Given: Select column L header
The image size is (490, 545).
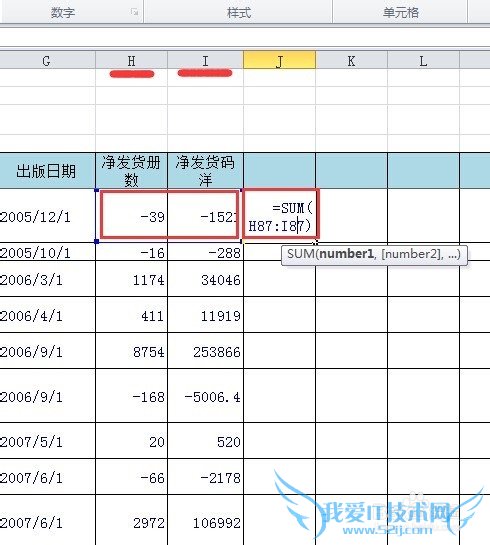Looking at the screenshot, I should [x=423, y=60].
